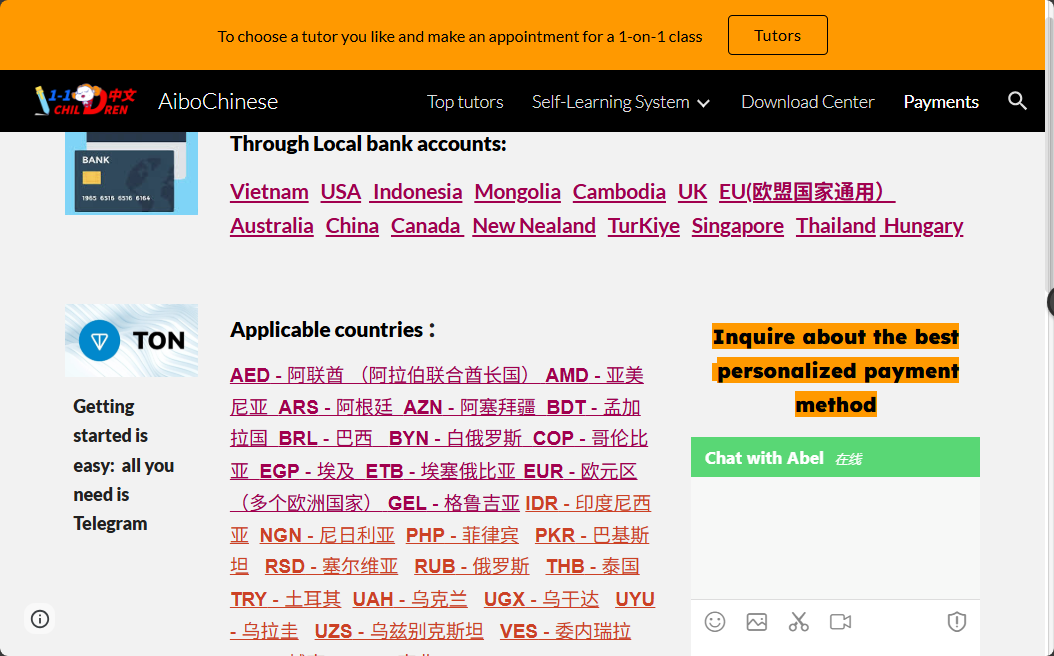Open the Thailand bank account link
1054x656 pixels.
[x=836, y=226]
